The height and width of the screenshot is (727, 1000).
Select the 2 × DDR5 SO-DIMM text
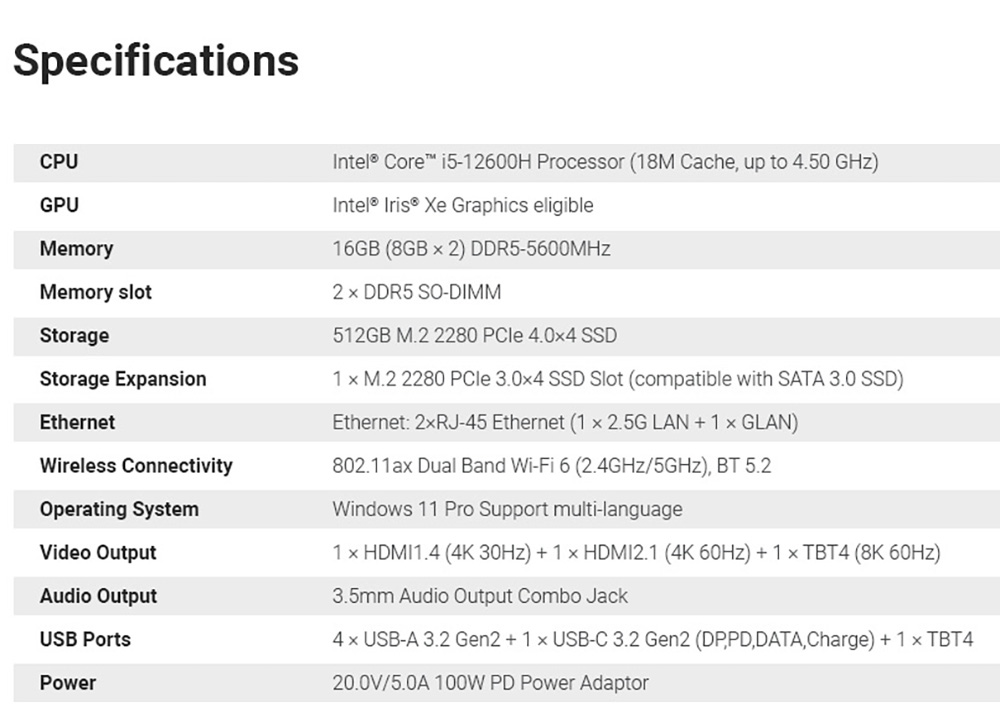[x=417, y=292]
